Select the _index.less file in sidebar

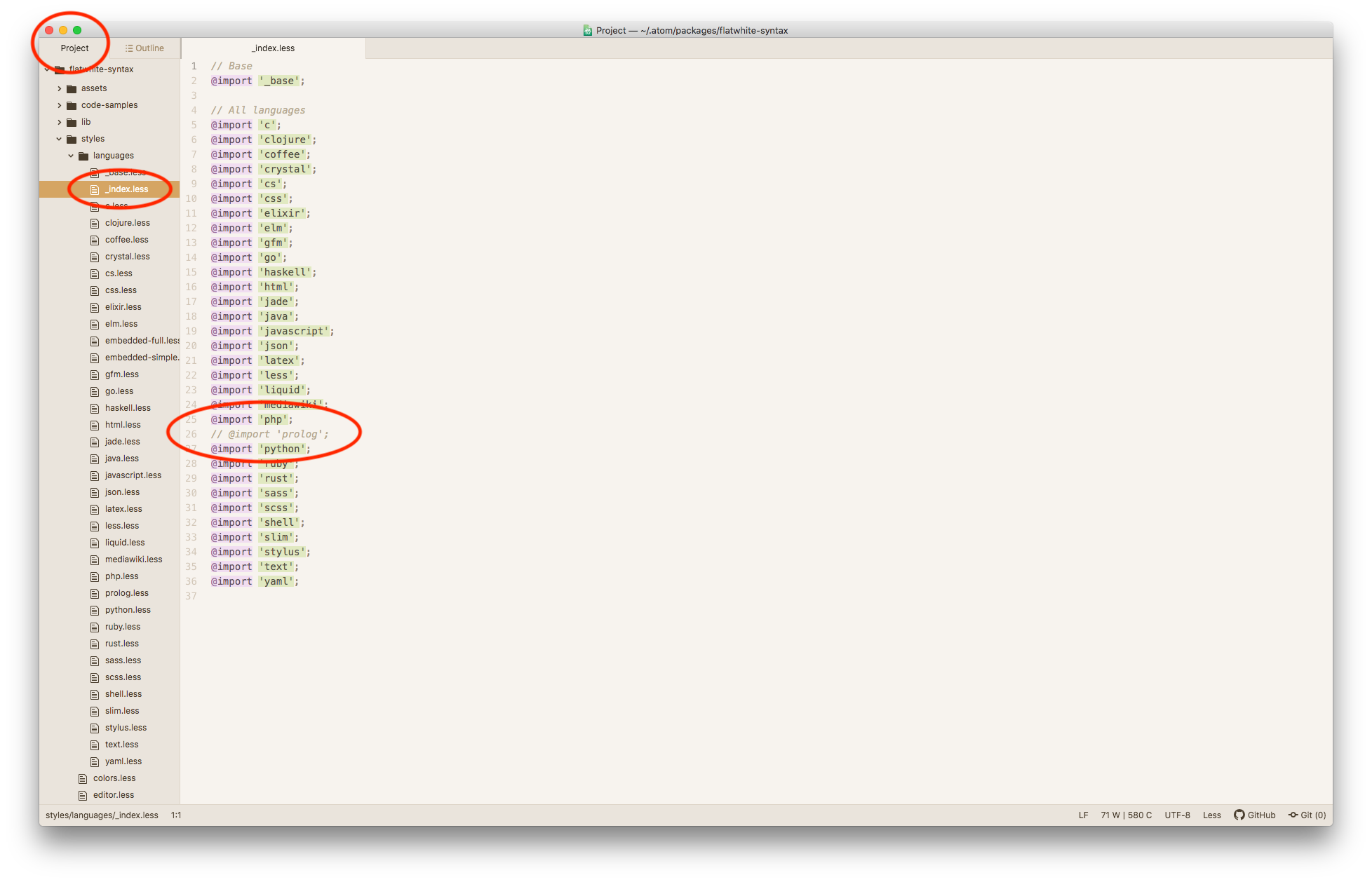tap(125, 189)
